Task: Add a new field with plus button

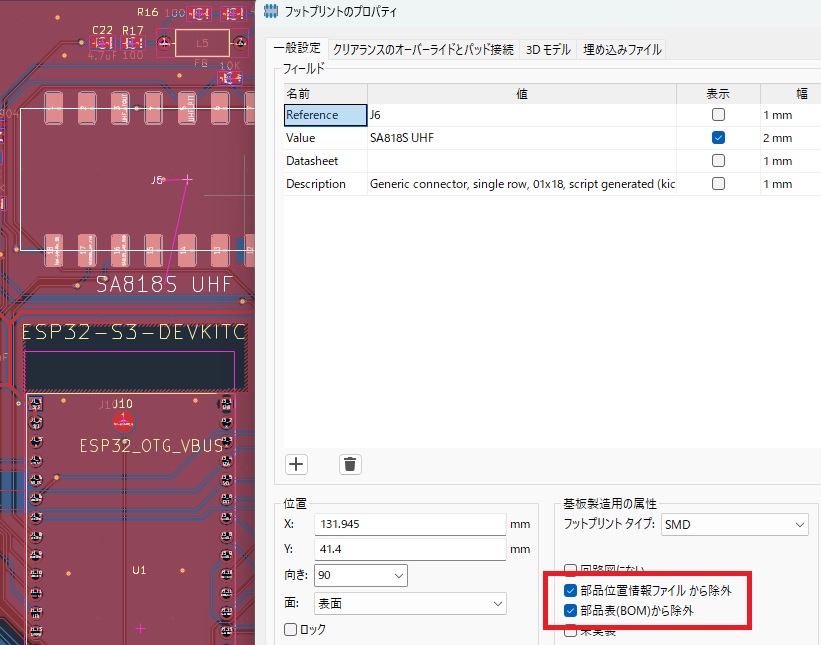Action: point(296,464)
